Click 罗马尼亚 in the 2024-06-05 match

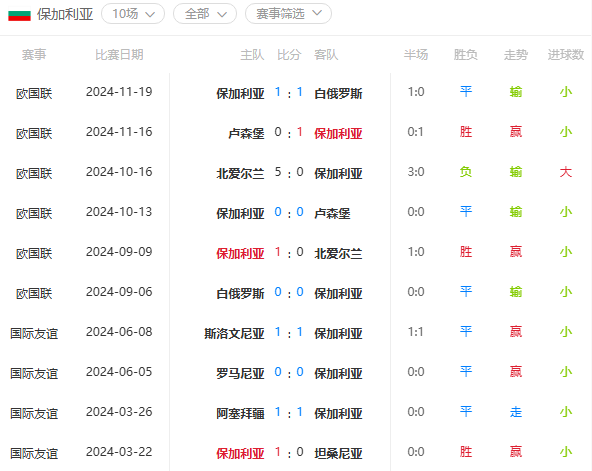tap(240, 374)
